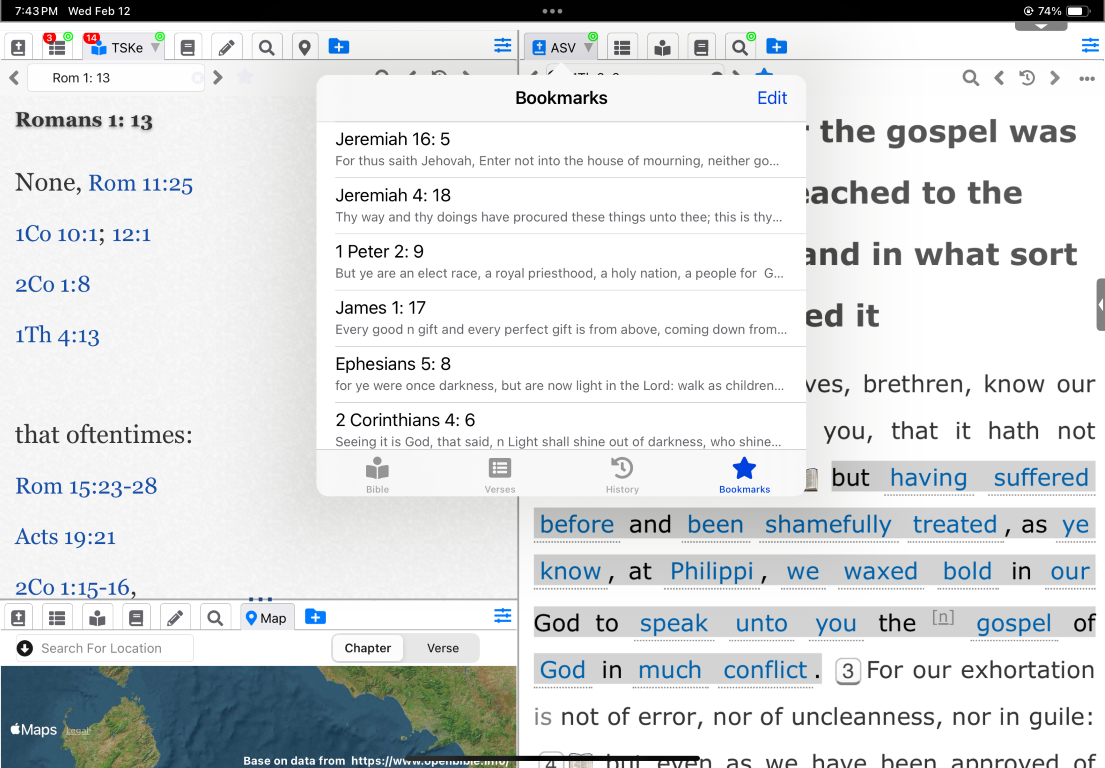Image resolution: width=1105 pixels, height=768 pixels.
Task: Open the settings sliders in the map pane
Action: [x=502, y=616]
